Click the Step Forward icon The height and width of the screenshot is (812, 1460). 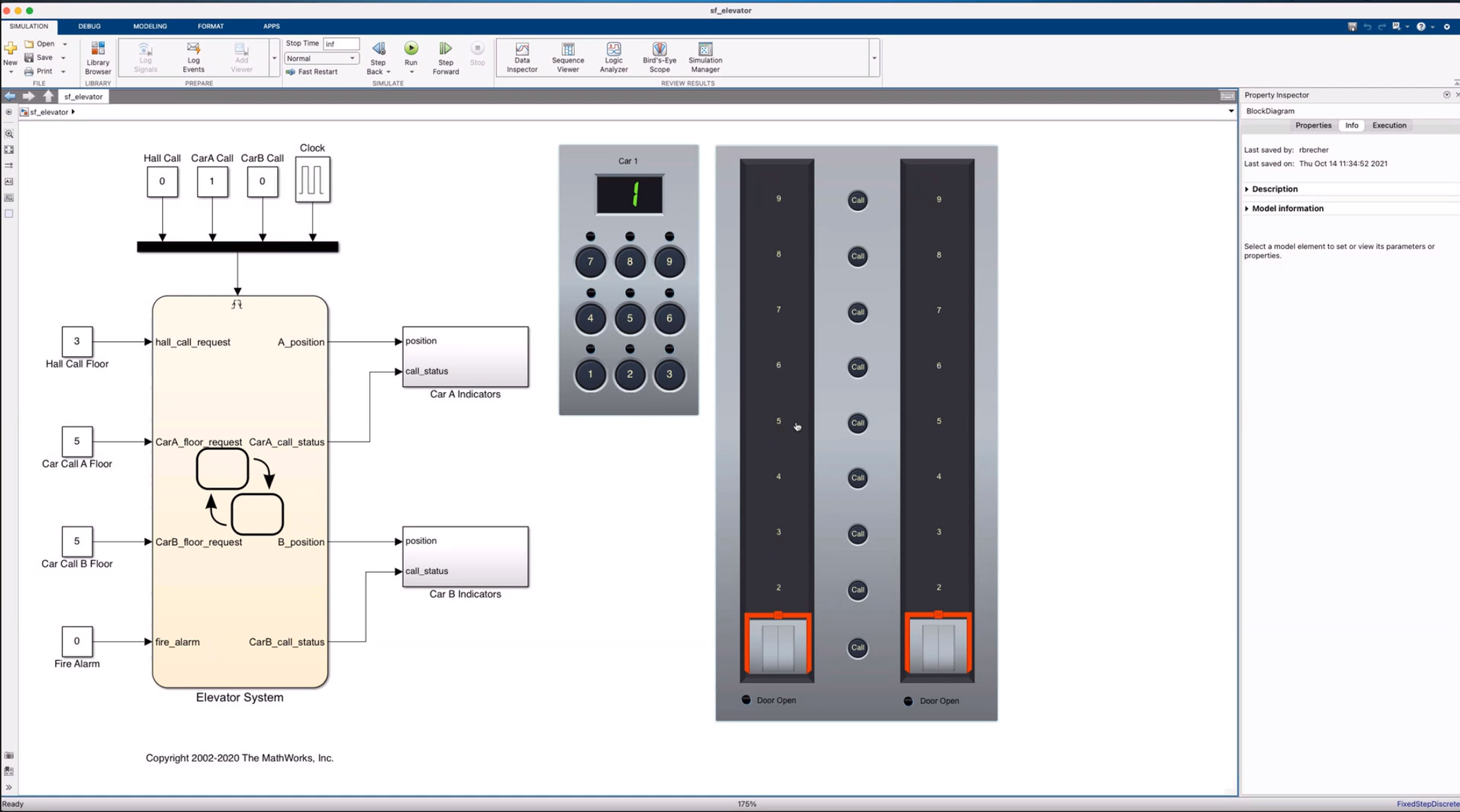tap(445, 57)
